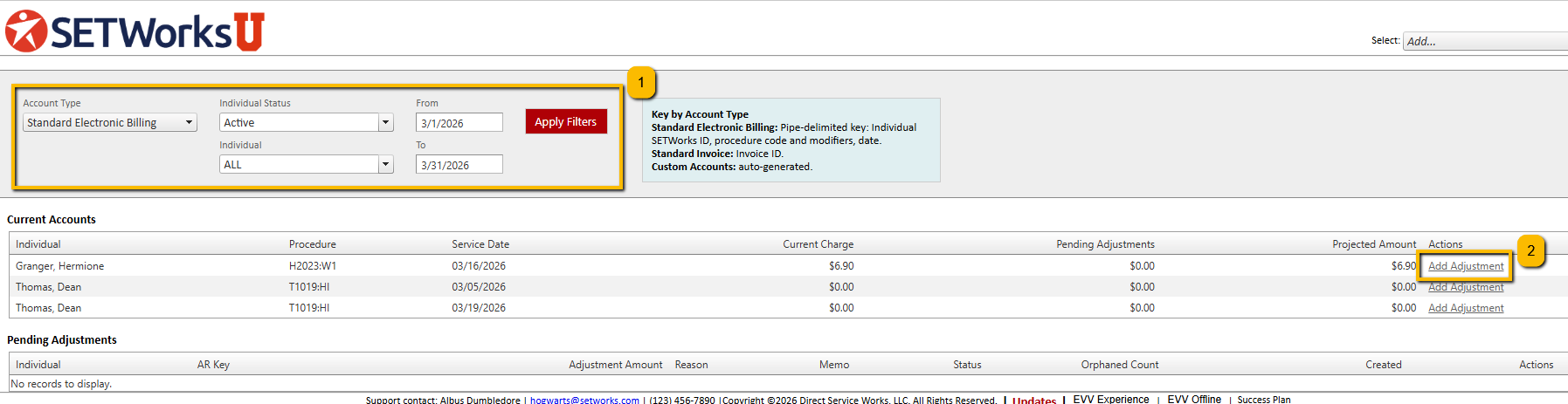Open the EVV Offline footer link
The height and width of the screenshot is (404, 1568).
(1193, 399)
